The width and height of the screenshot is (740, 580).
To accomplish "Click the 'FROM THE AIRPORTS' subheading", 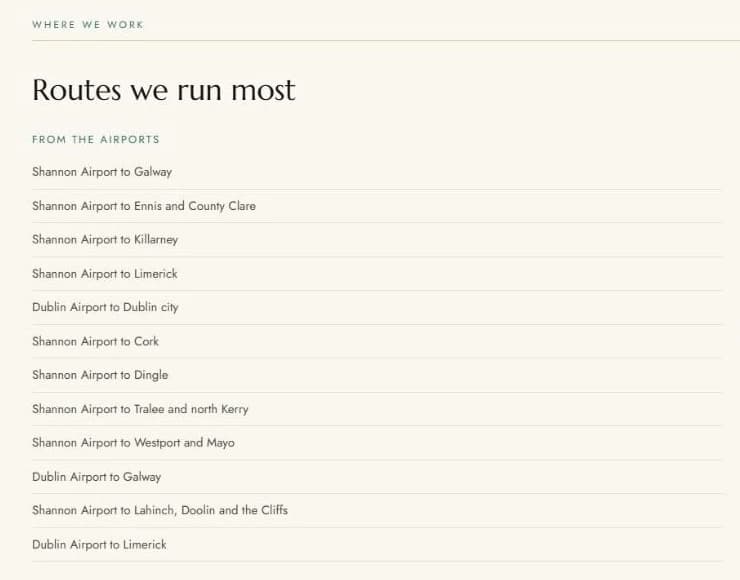I will click(96, 140).
